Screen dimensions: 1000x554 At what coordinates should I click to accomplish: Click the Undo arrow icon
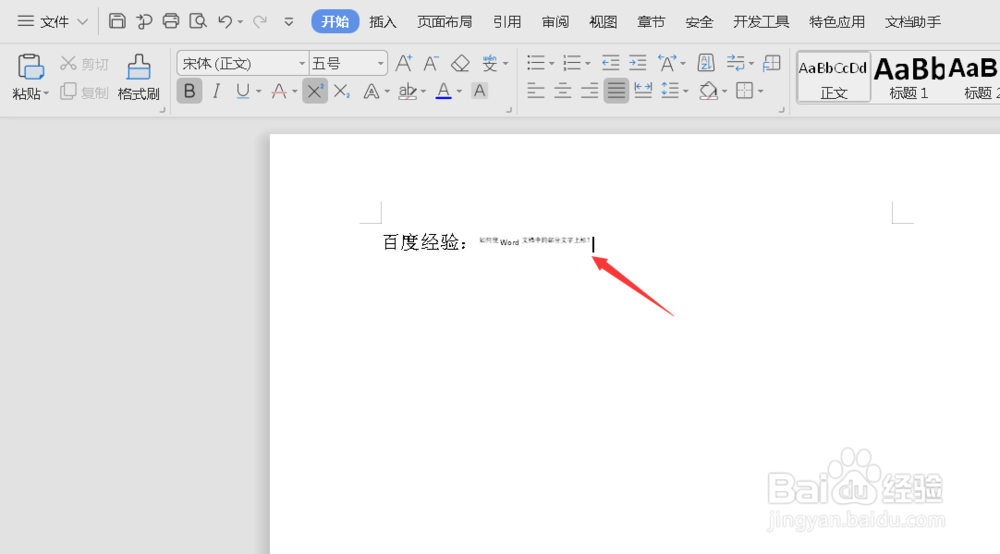224,22
